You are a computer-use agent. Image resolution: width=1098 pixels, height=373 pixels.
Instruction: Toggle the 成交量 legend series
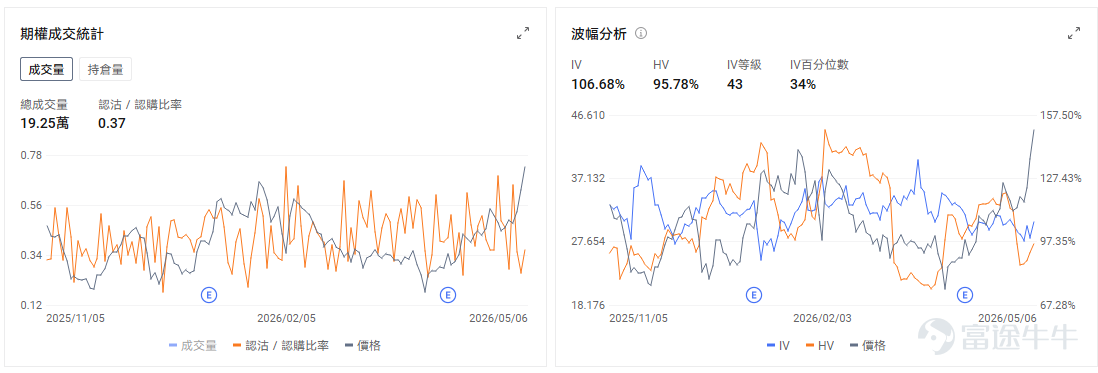193,345
